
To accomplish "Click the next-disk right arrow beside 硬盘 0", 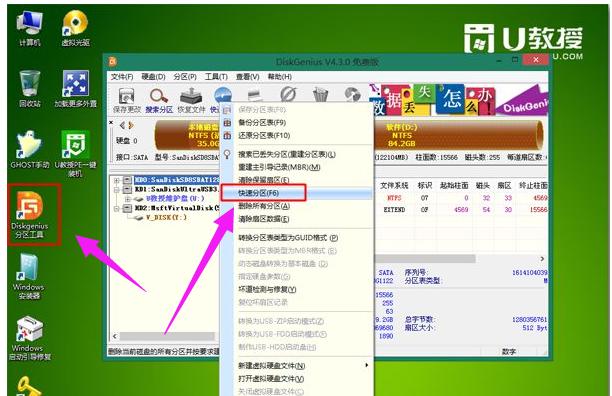I will click(131, 126).
